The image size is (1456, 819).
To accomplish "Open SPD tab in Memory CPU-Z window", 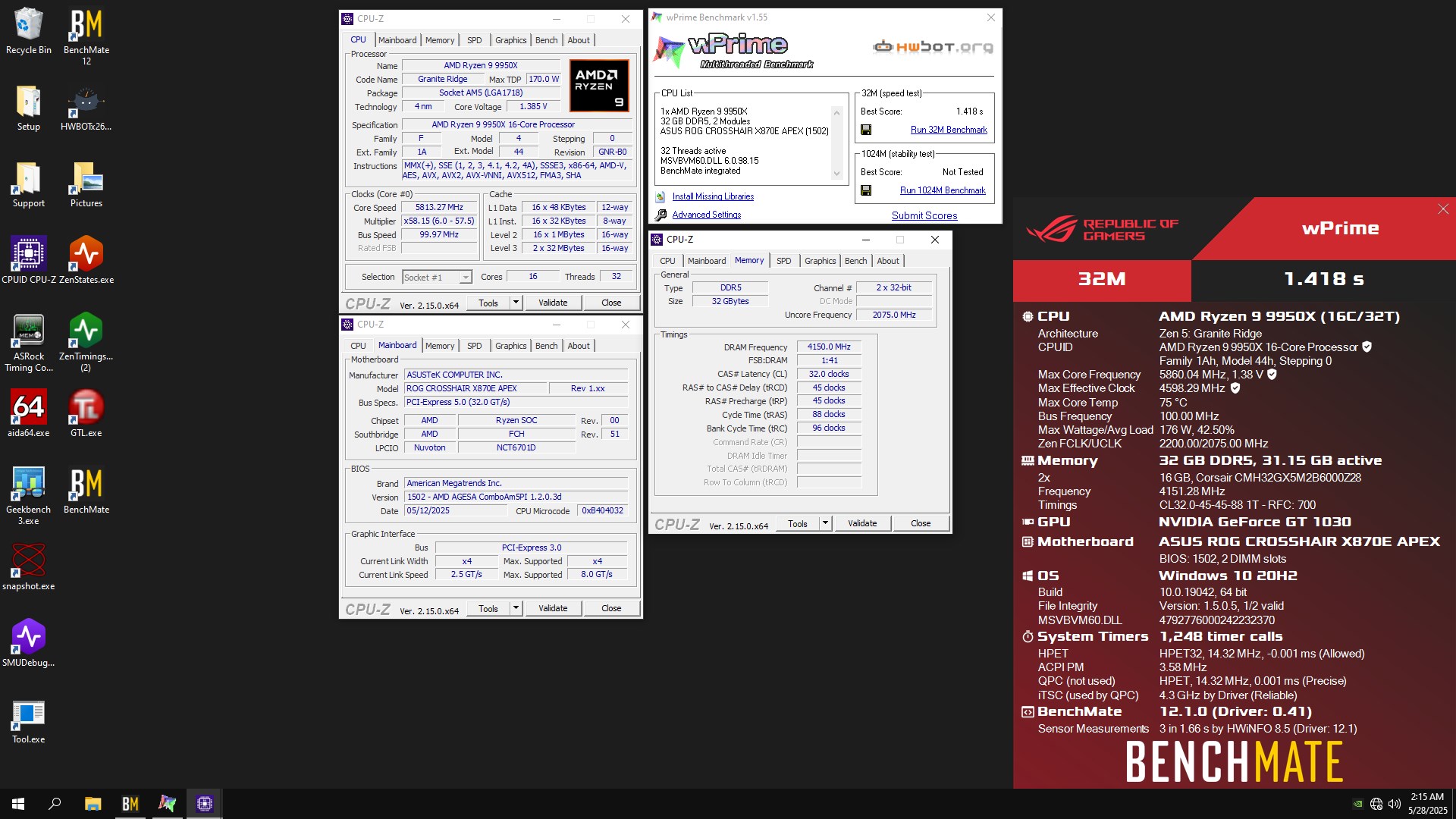I will [784, 261].
